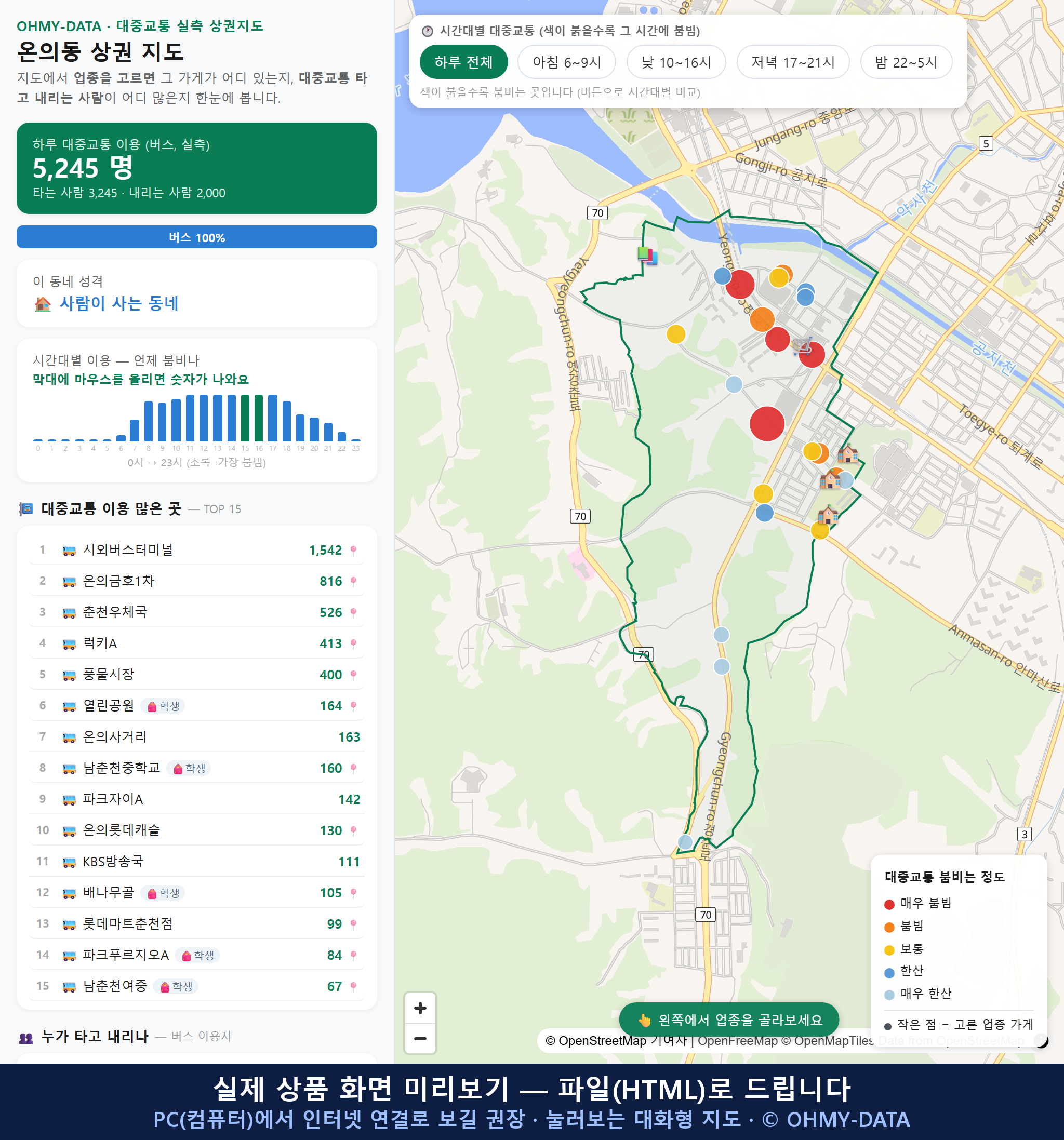This screenshot has width=1064, height=1140.
Task: Click the green hour-15 bar in chart
Action: tap(245, 418)
